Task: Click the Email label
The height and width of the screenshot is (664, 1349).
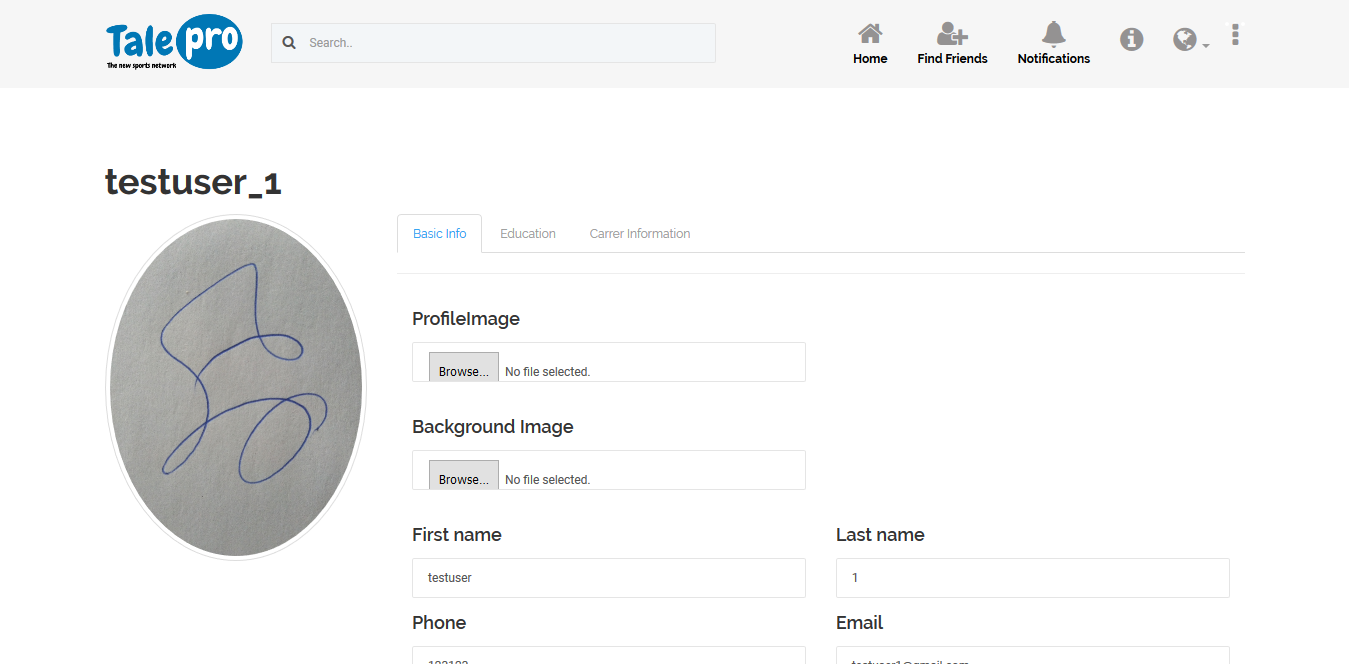Action: coord(860,623)
